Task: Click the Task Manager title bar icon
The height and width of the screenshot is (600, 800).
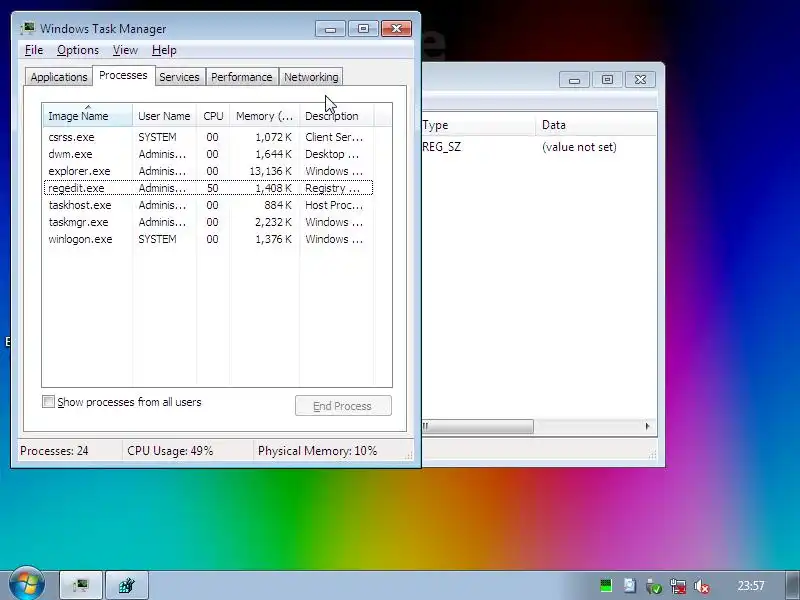Action: click(x=28, y=28)
